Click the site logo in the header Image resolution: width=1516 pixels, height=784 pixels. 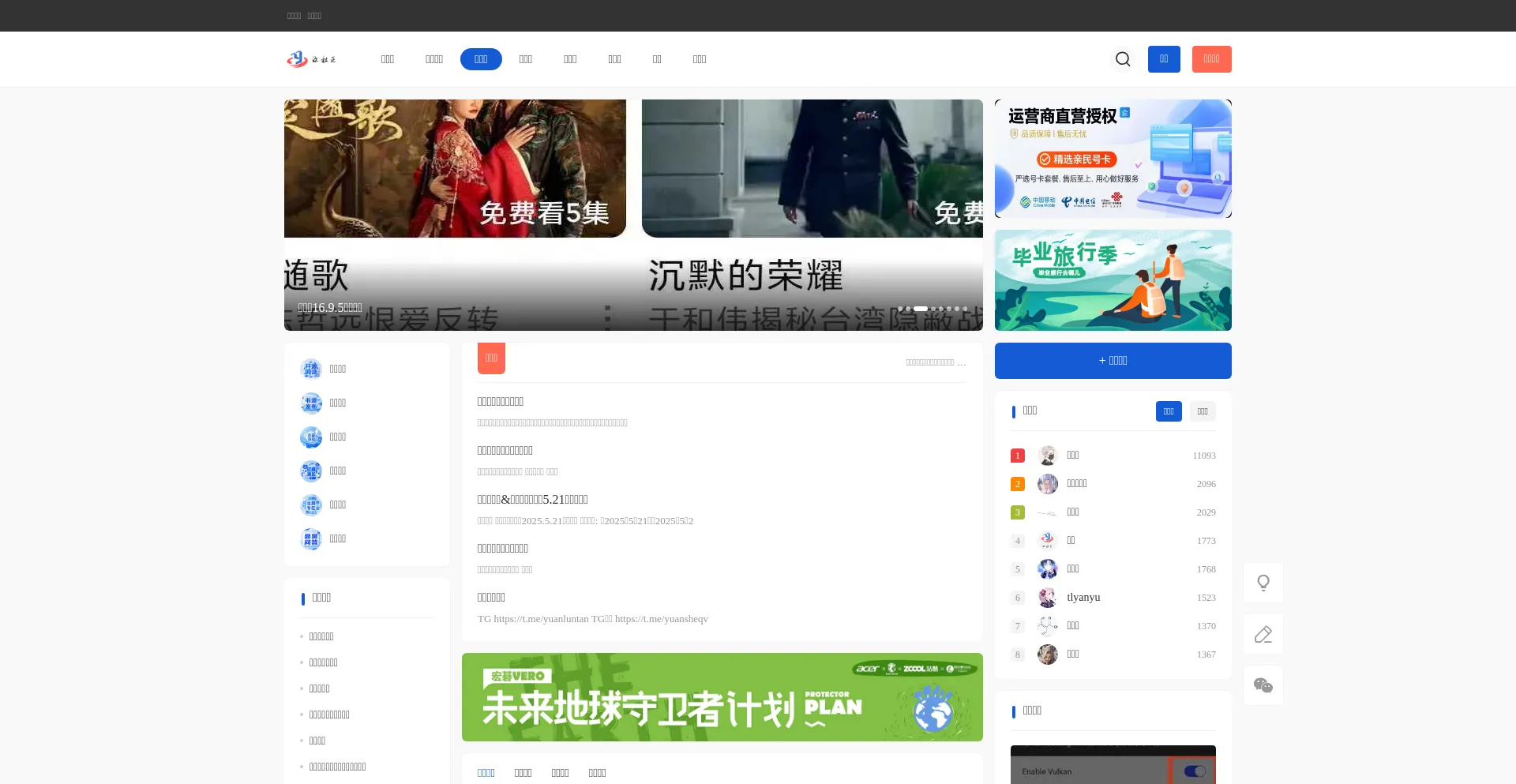pos(312,59)
